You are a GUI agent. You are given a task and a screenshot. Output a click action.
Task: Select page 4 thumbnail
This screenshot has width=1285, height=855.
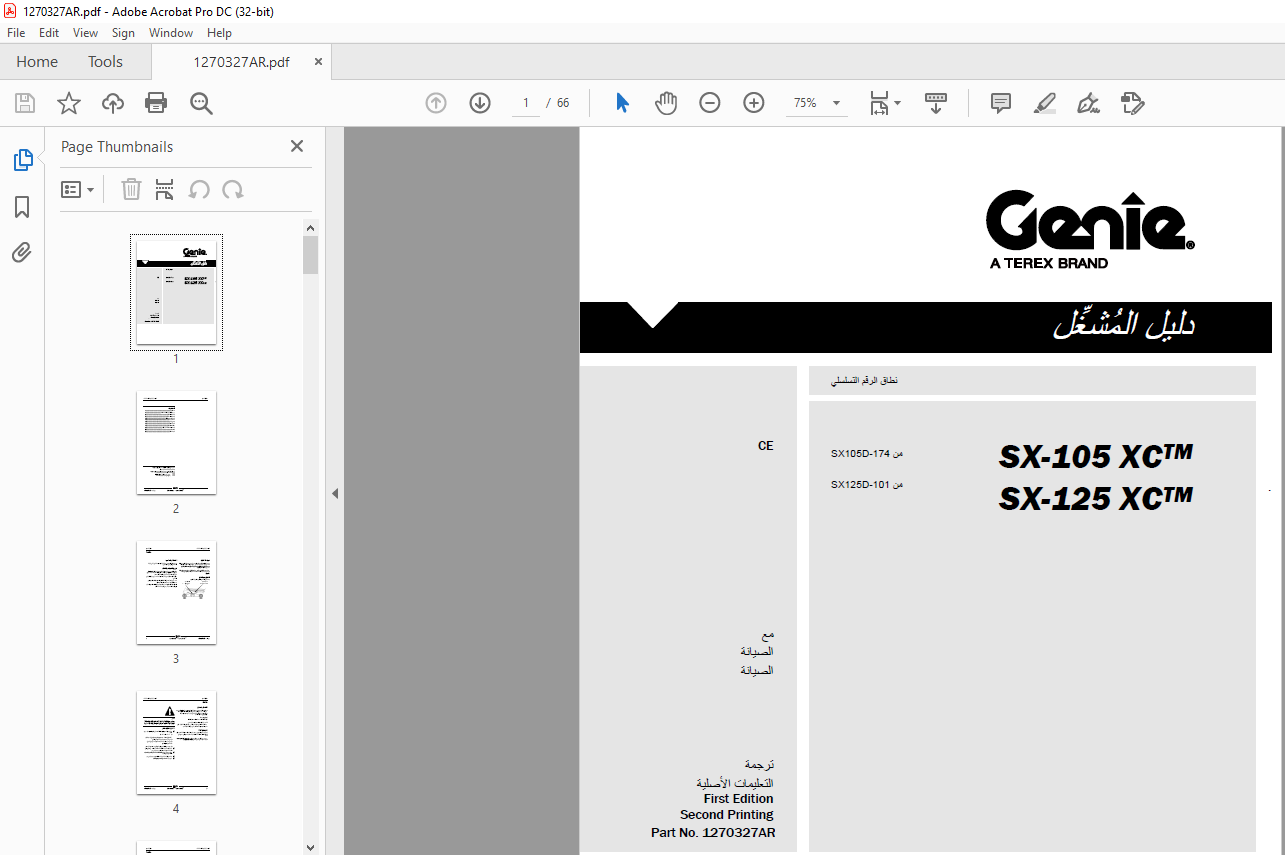[176, 742]
